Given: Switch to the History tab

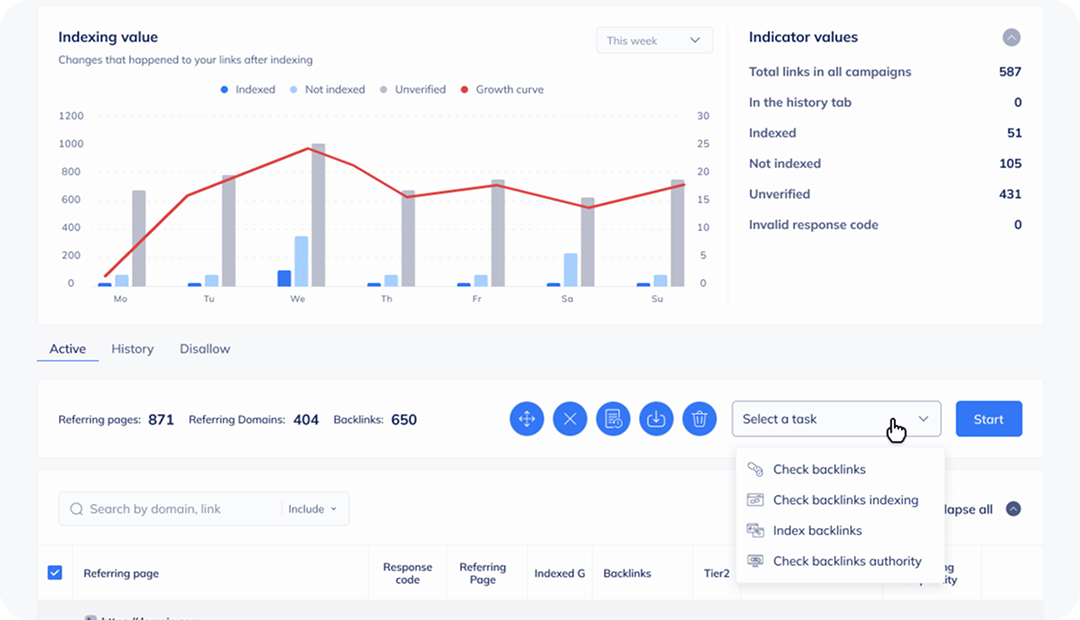Looking at the screenshot, I should 132,349.
